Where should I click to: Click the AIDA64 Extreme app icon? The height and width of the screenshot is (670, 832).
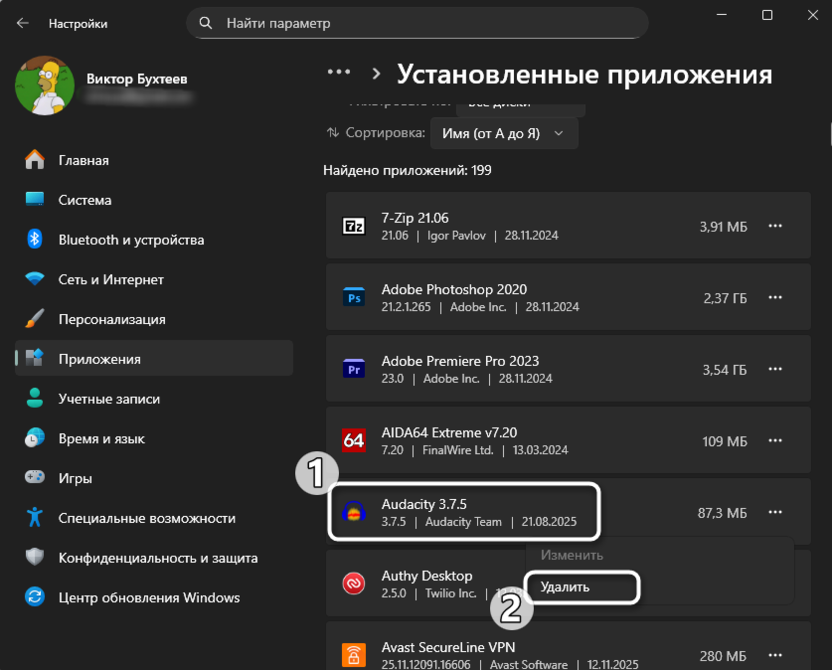353,439
